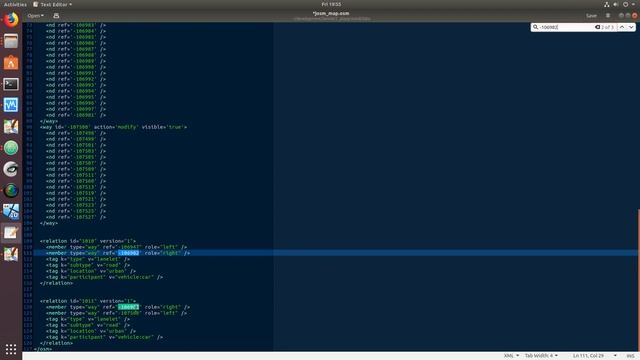Open the green round app in the dock

click(x=11, y=148)
